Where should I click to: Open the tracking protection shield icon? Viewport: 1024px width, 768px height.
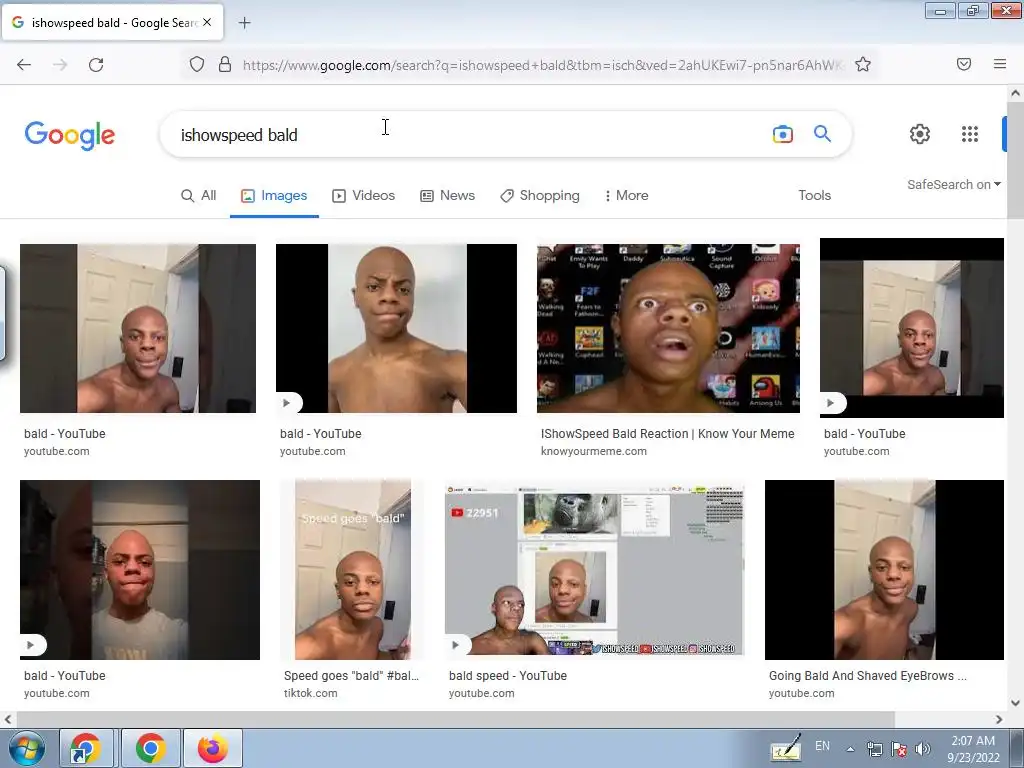(x=197, y=64)
